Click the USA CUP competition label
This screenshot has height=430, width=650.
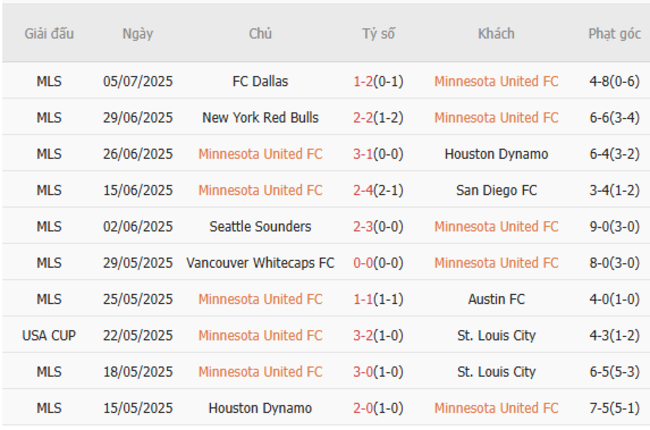point(48,335)
